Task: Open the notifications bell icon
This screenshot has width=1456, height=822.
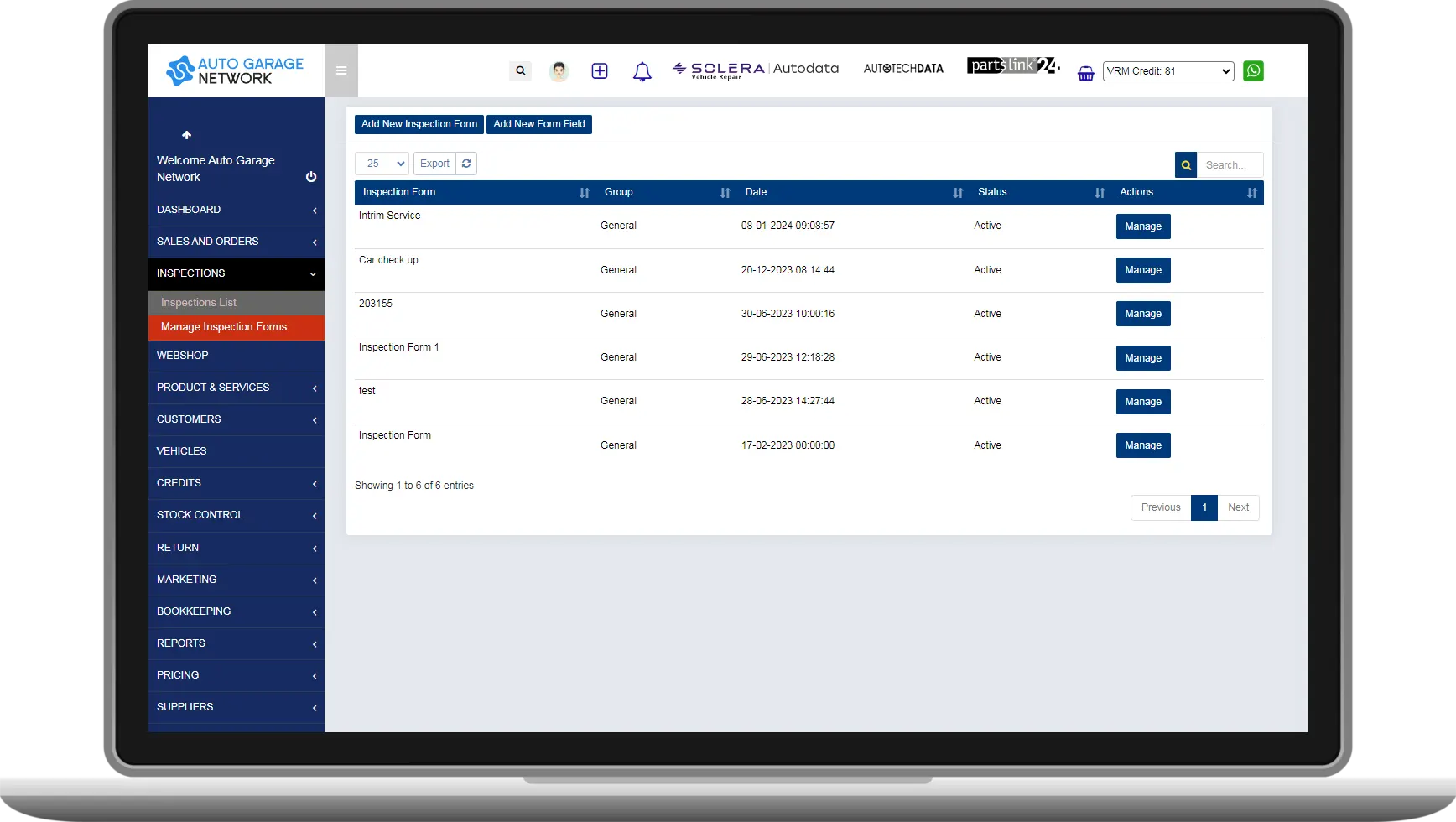Action: (x=642, y=71)
